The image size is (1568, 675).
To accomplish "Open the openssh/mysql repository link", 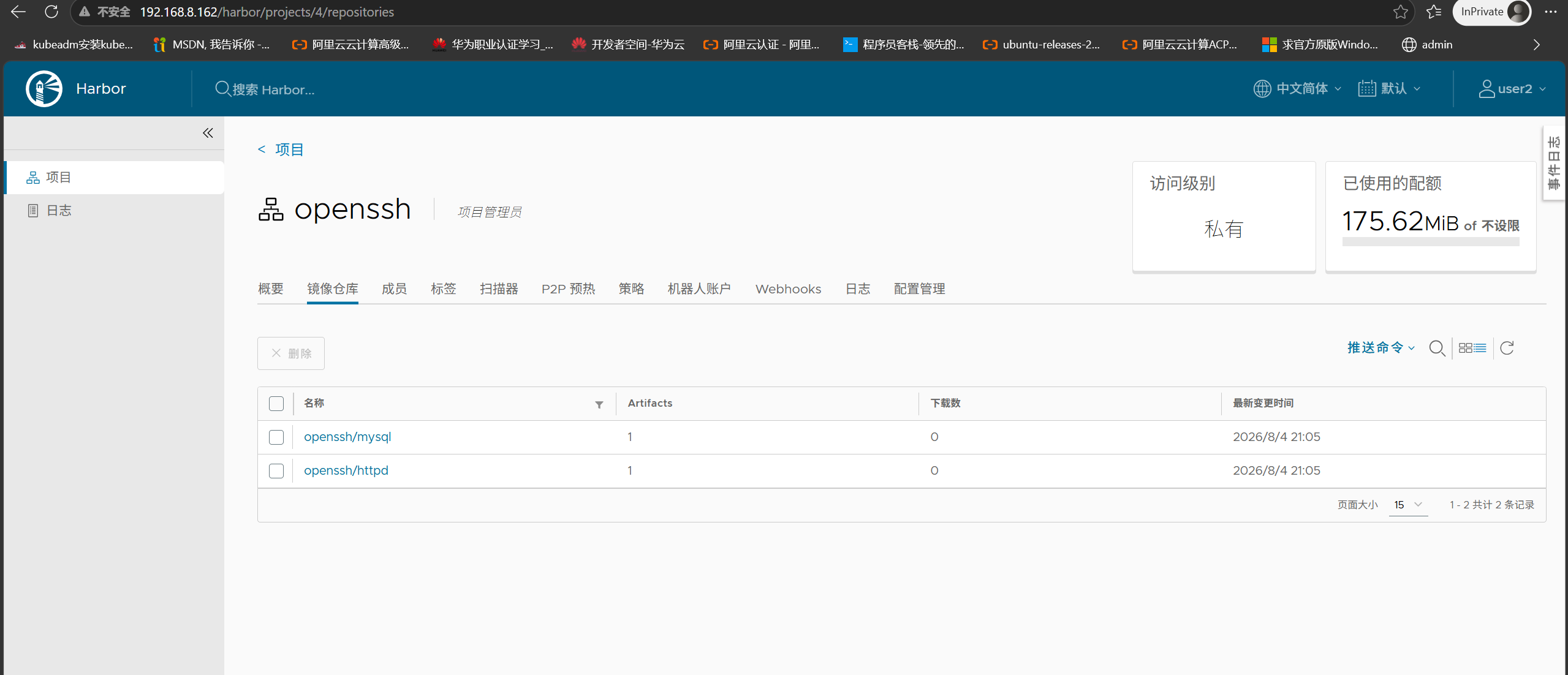I will click(x=347, y=437).
